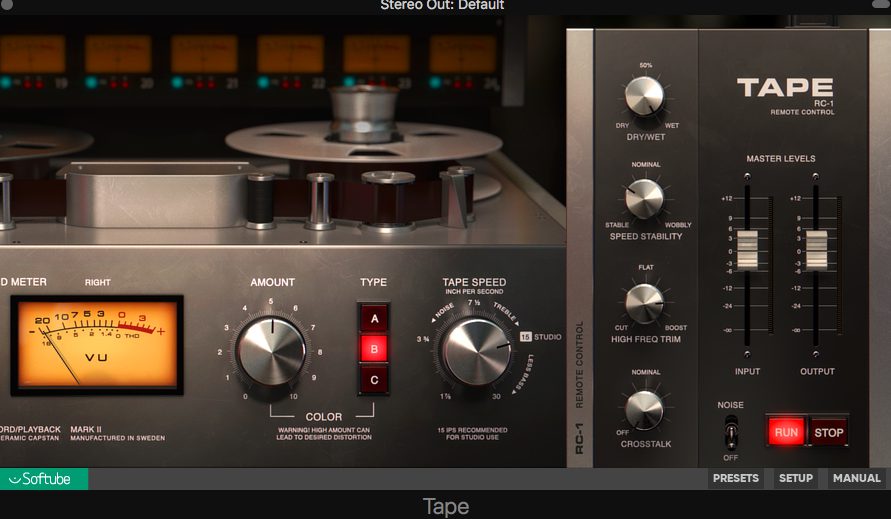Collapse the RC-1 Remote Control strip
The height and width of the screenshot is (519, 891).
pos(580,249)
